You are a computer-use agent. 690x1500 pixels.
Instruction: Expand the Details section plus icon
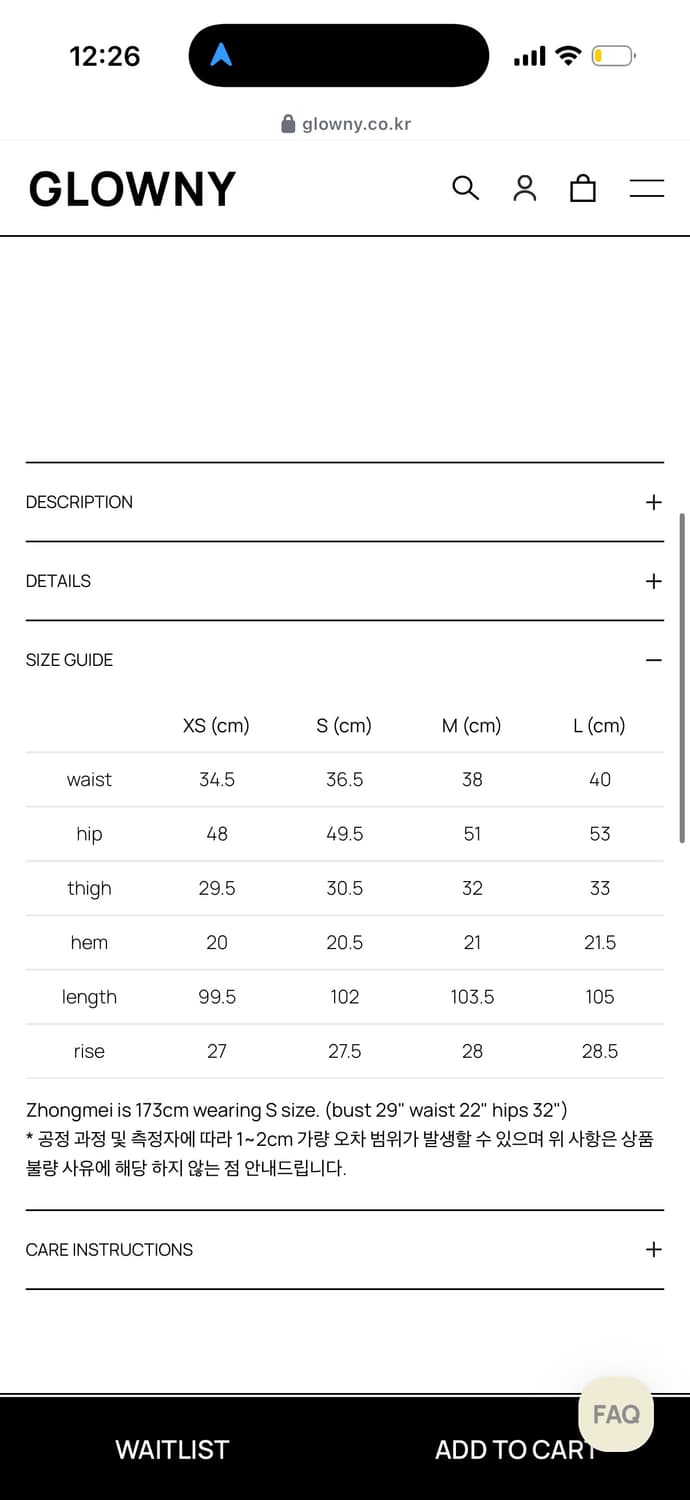[x=653, y=581]
